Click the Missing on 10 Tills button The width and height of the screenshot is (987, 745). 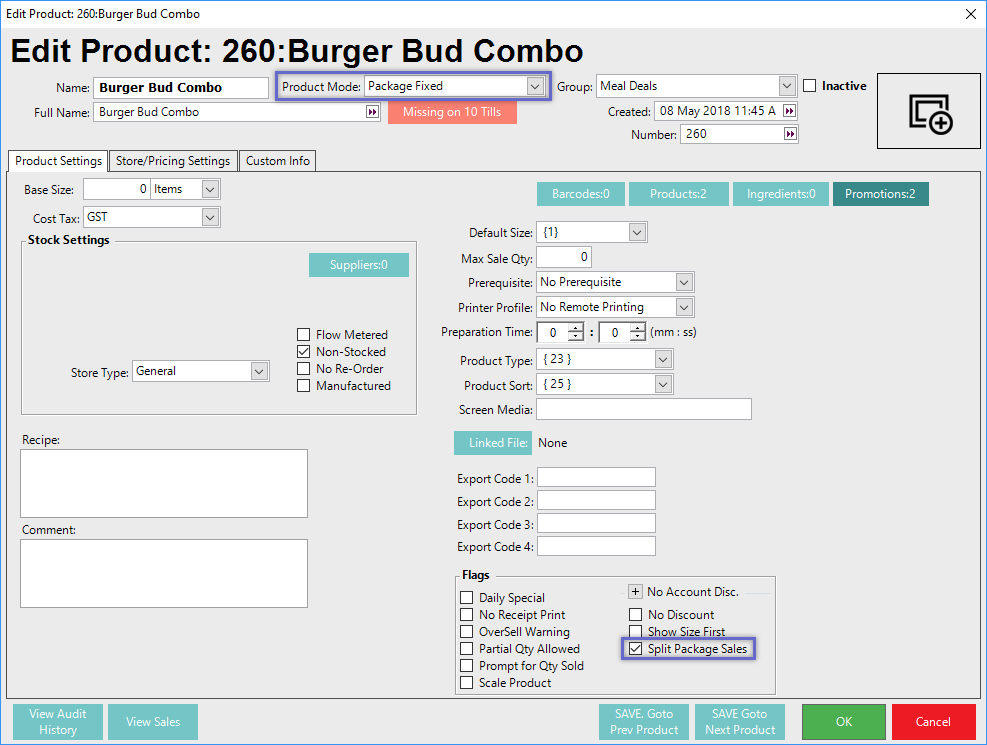click(452, 112)
